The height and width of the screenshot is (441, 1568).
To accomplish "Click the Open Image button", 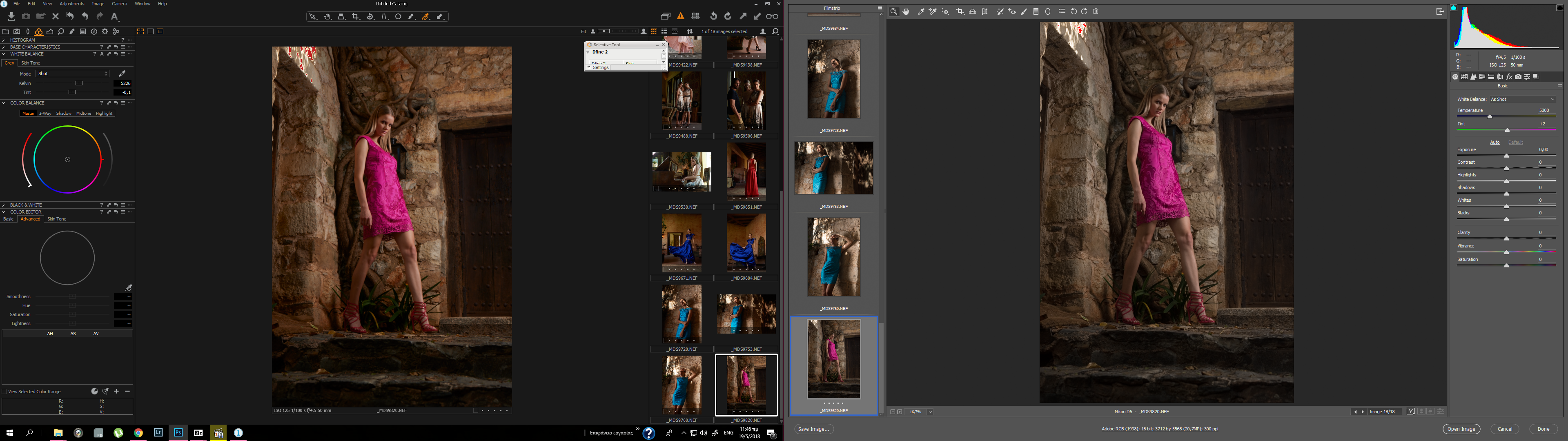I will [1461, 429].
